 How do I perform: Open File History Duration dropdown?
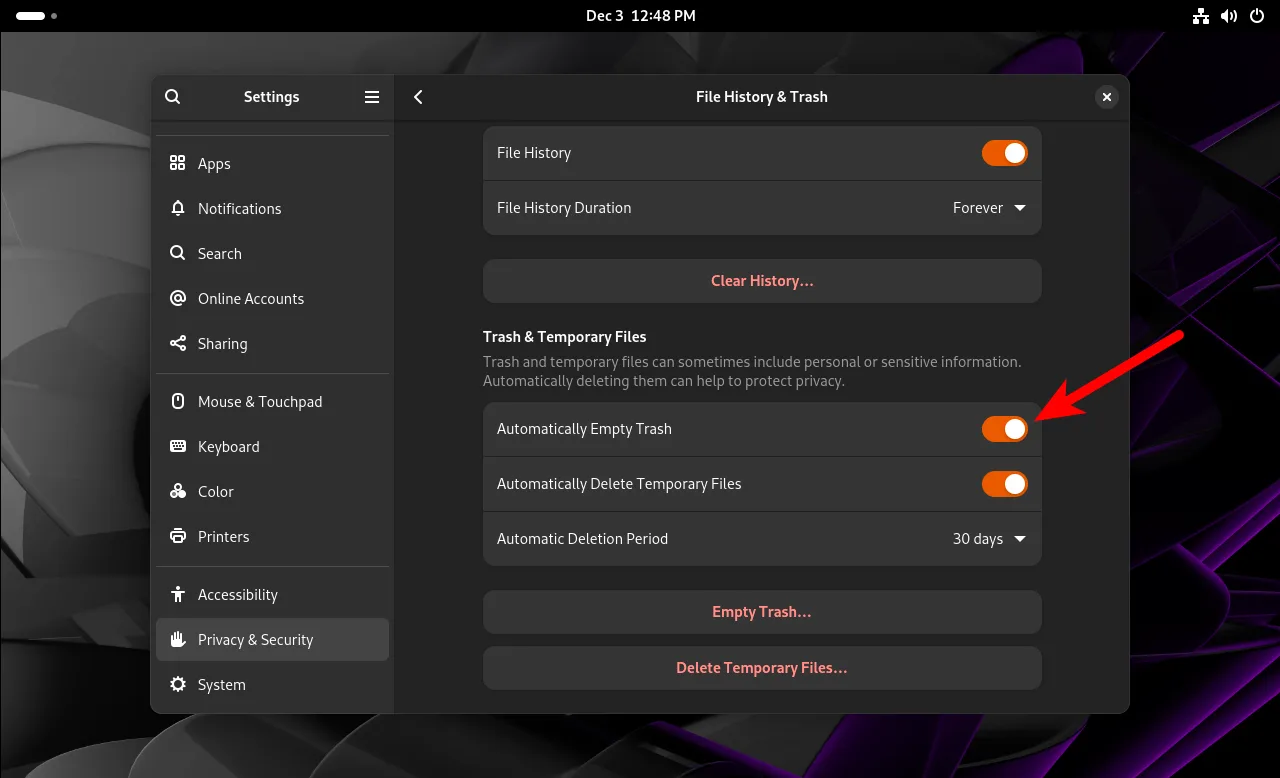click(x=988, y=208)
